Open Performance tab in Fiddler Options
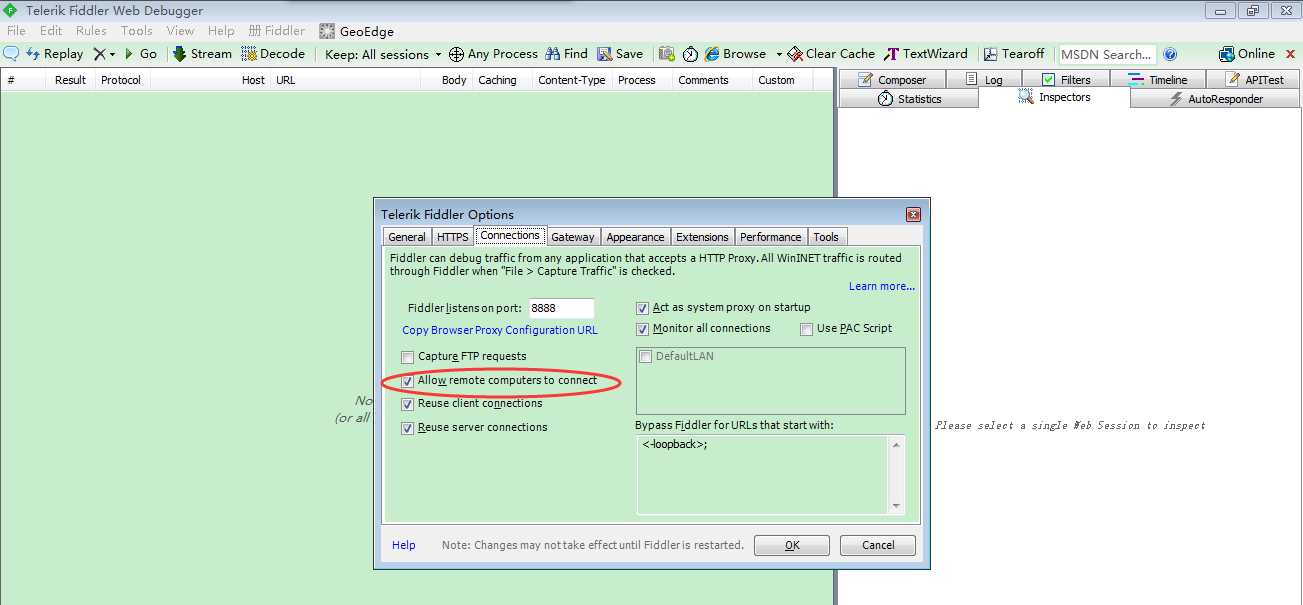This screenshot has width=1303, height=605. point(770,237)
